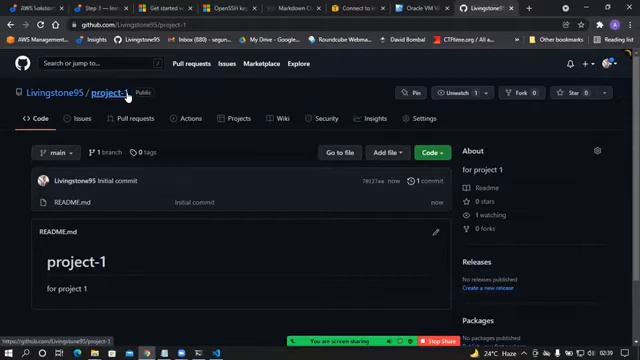Open the user avatar menu
Viewport: 640px width, 360px height.
pyautogui.click(x=609, y=64)
